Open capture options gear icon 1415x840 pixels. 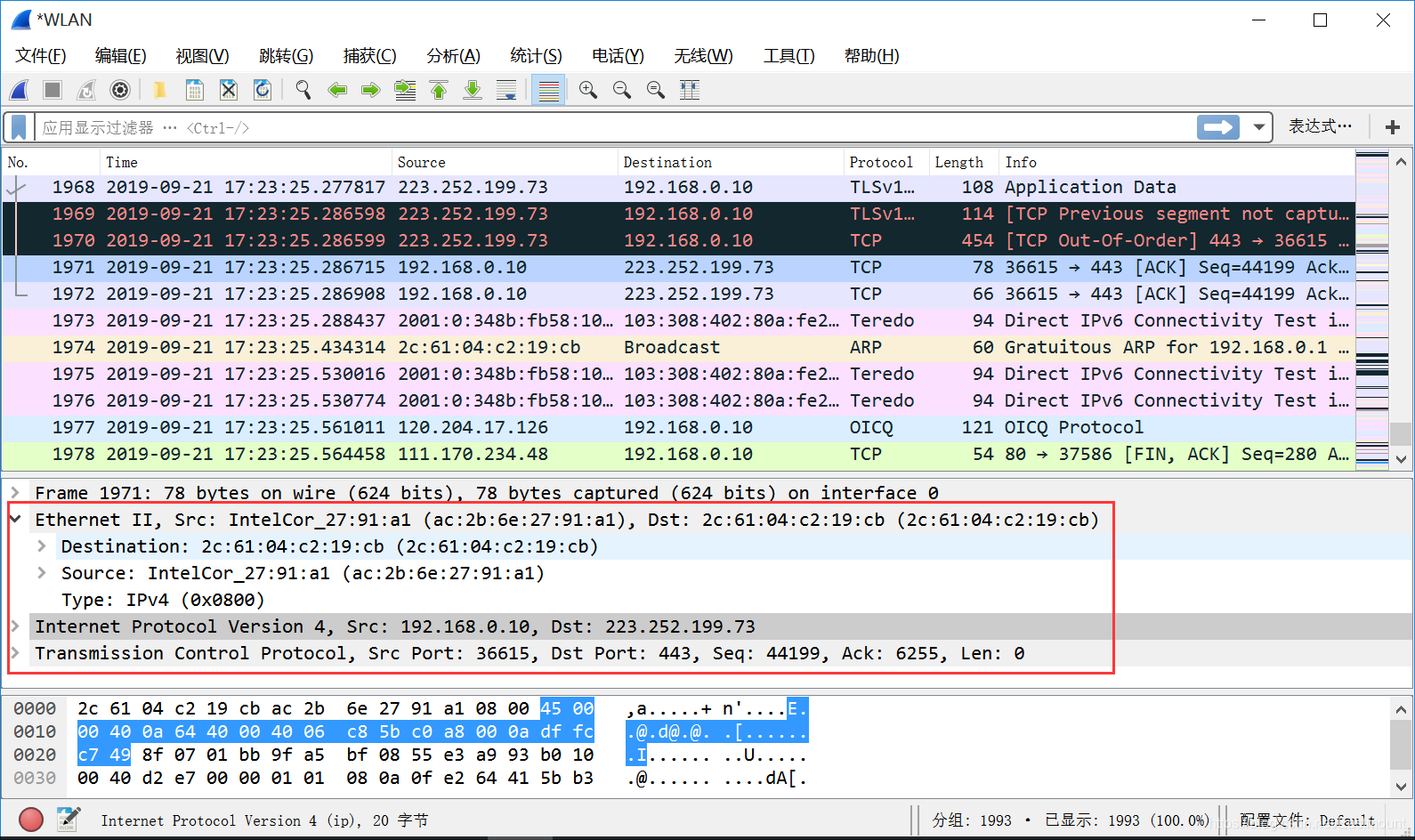point(120,90)
